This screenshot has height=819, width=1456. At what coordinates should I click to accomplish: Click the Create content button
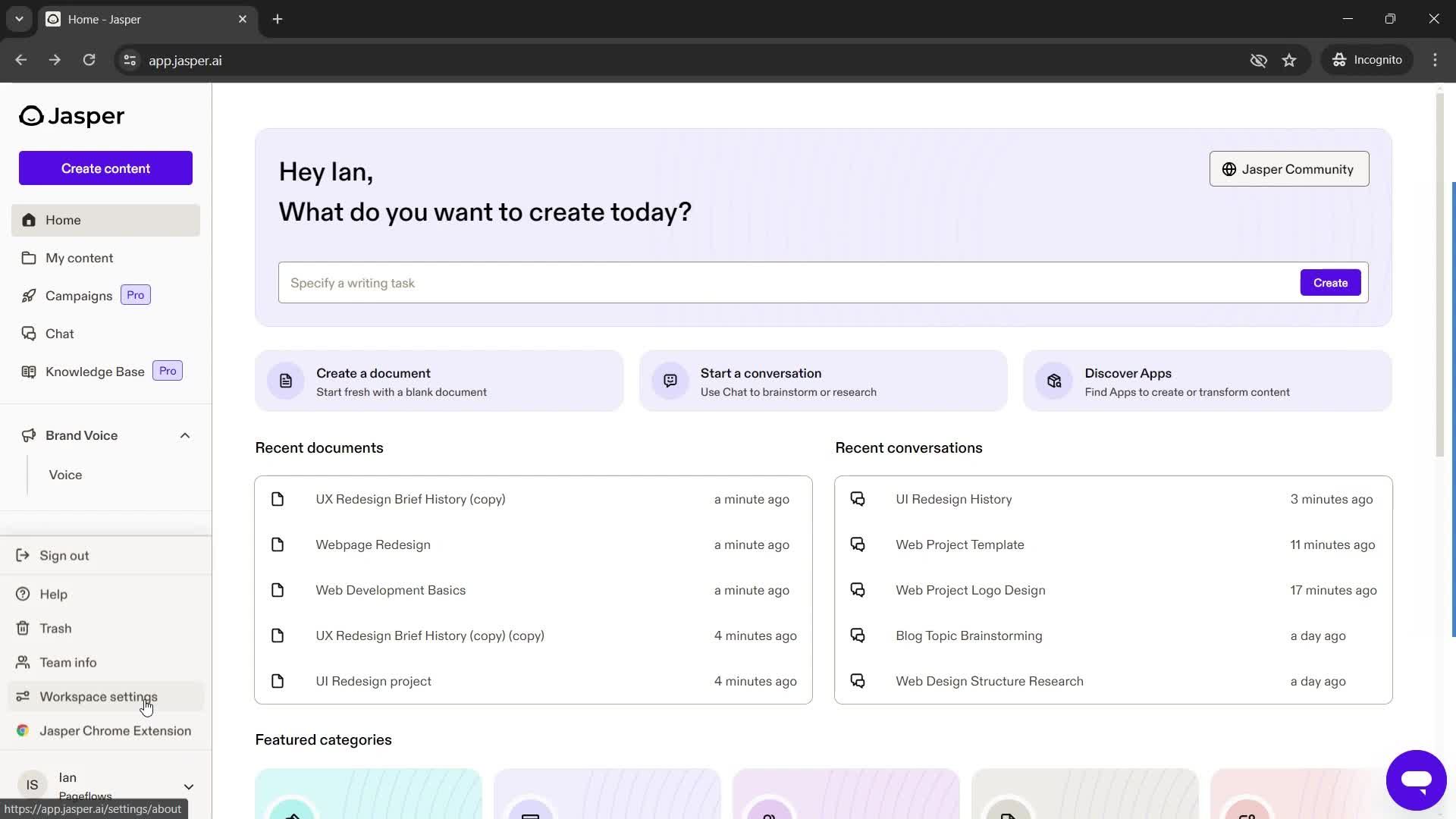coord(105,168)
